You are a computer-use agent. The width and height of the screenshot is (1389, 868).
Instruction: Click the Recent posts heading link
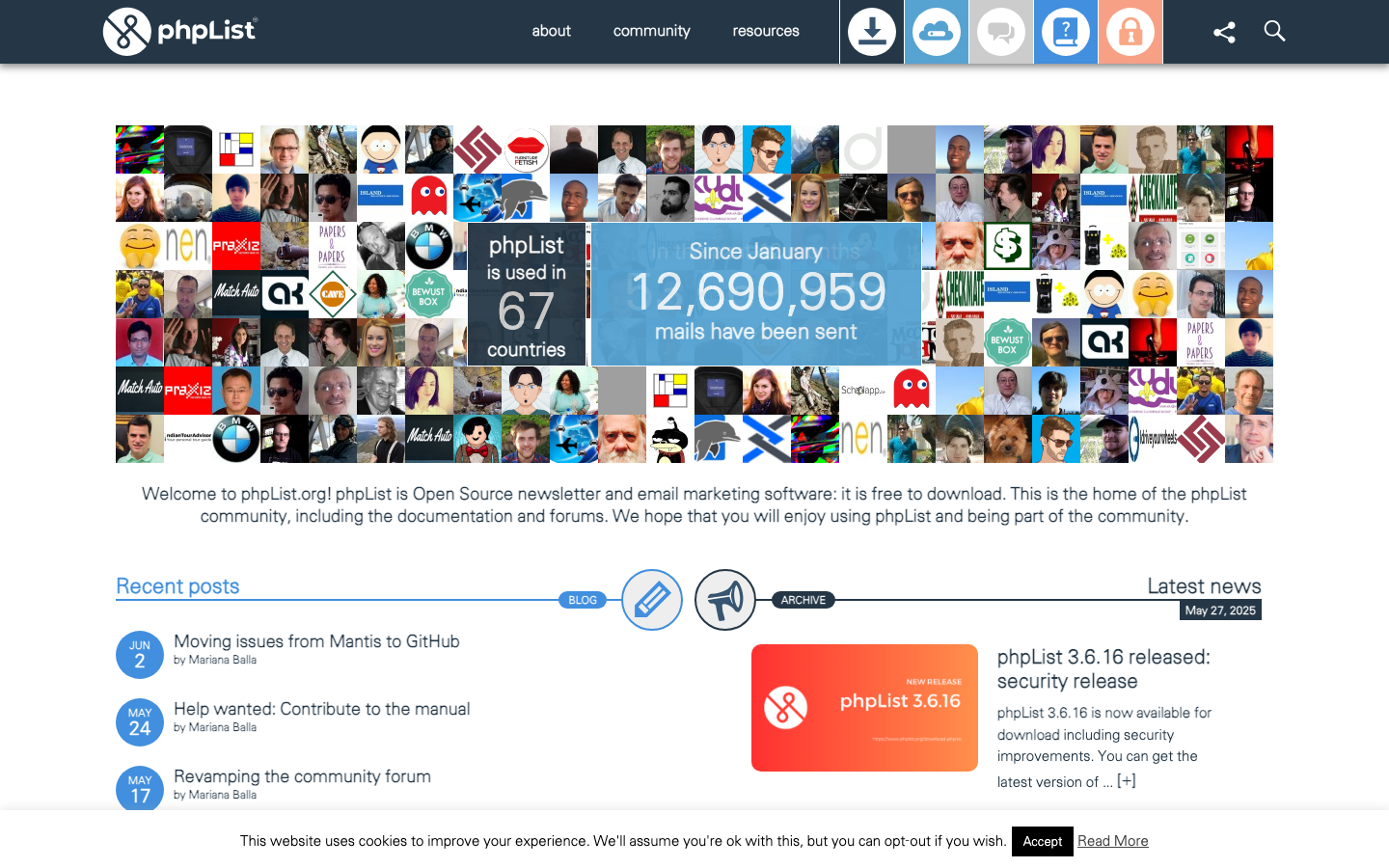(x=177, y=586)
